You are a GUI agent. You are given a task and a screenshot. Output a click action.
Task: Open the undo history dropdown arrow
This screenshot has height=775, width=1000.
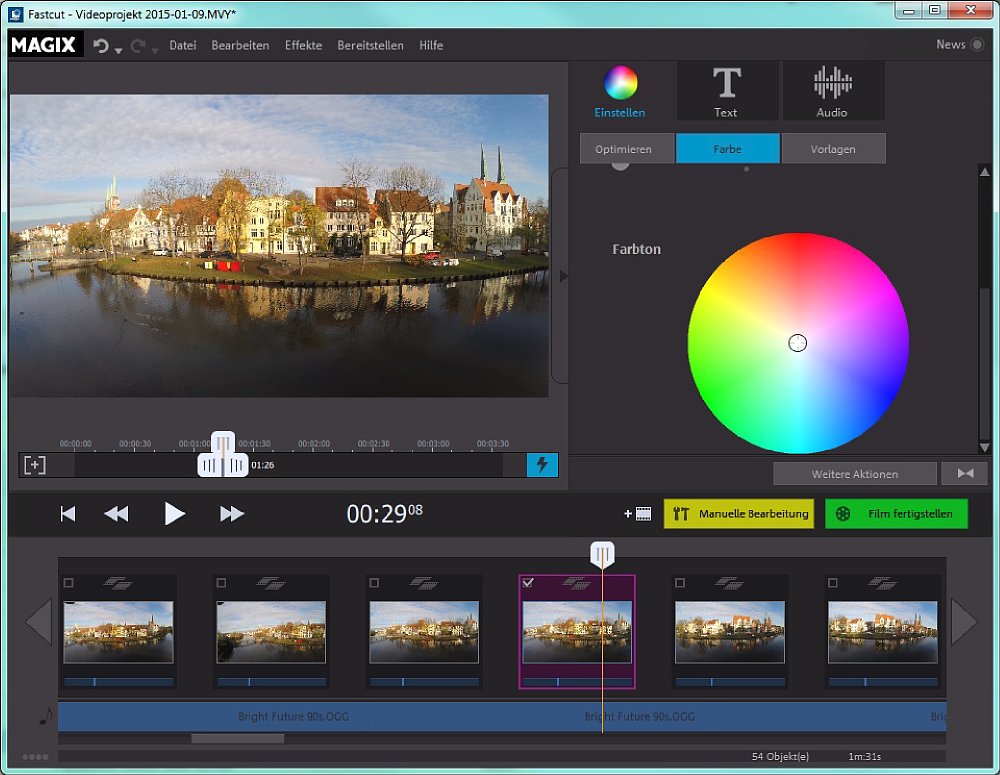[119, 50]
